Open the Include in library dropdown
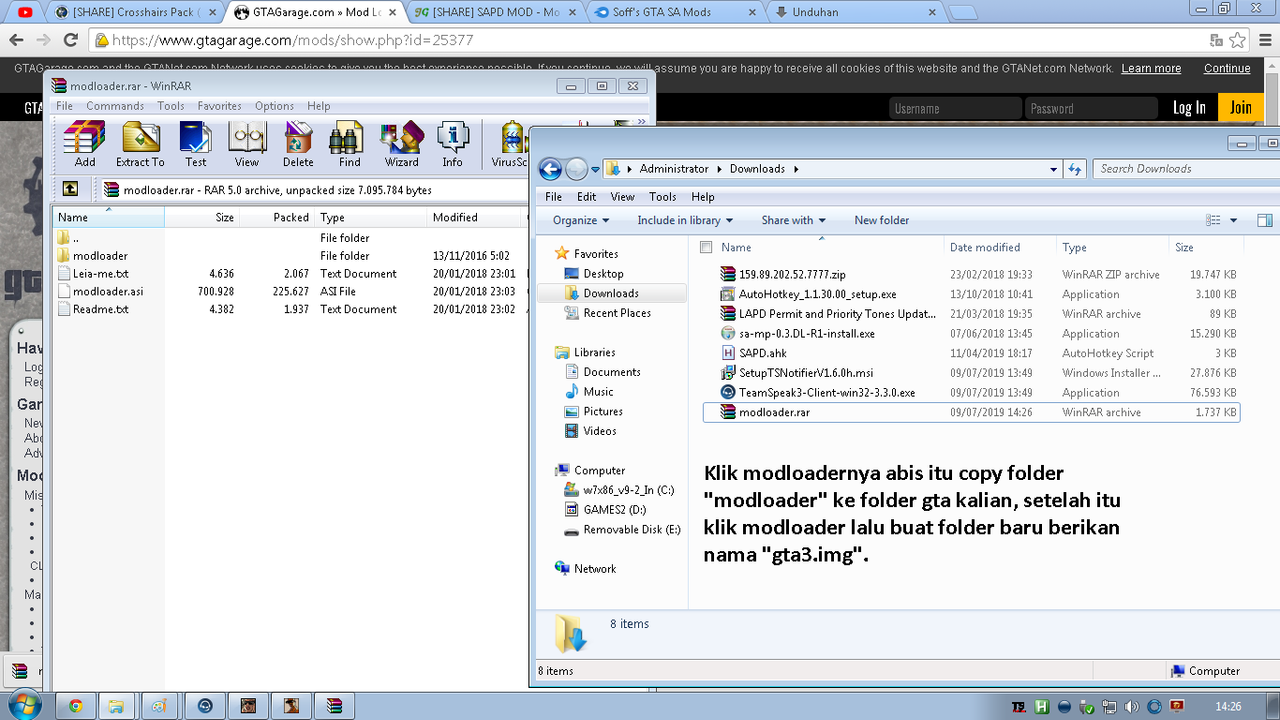Image resolution: width=1280 pixels, height=720 pixels. pos(685,220)
